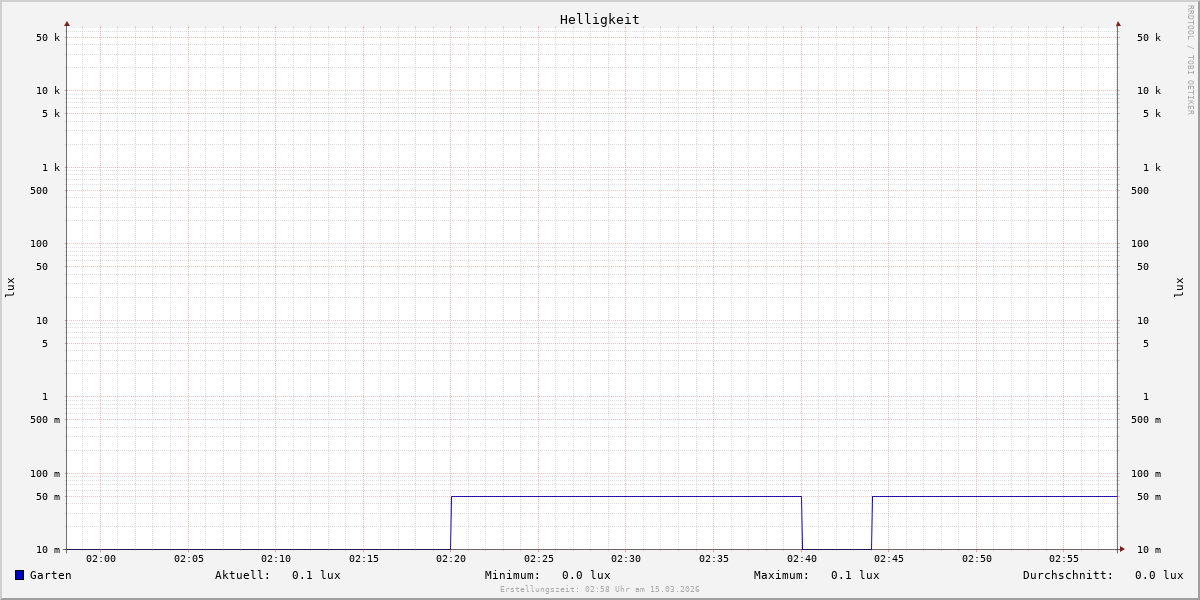Click the 02:55 time axis label
Image resolution: width=1200 pixels, height=600 pixels.
coord(1064,559)
